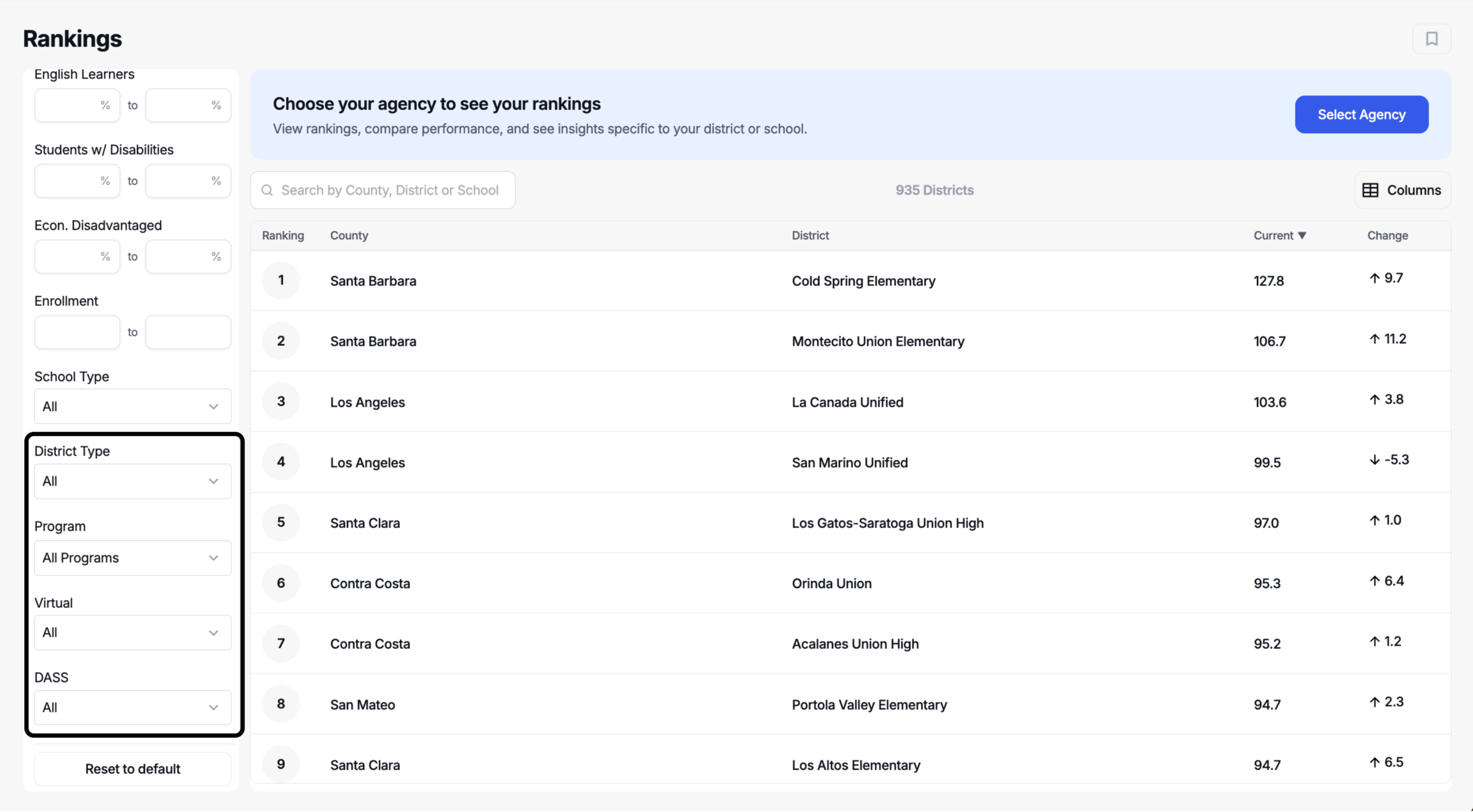Click the Current column sort arrow
1473x812 pixels.
(1302, 236)
